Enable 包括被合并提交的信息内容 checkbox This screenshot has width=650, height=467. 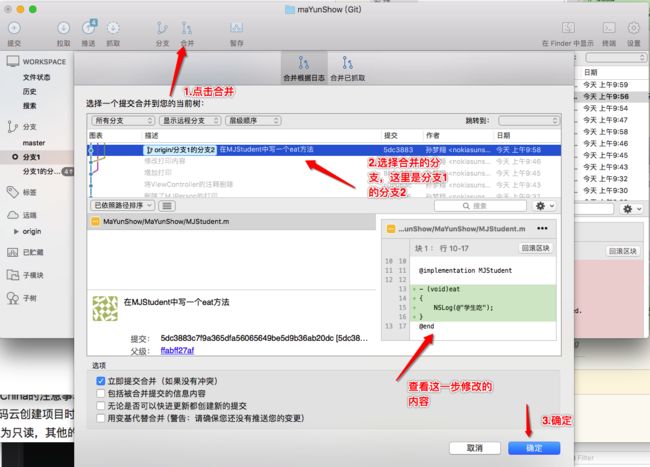coord(100,393)
